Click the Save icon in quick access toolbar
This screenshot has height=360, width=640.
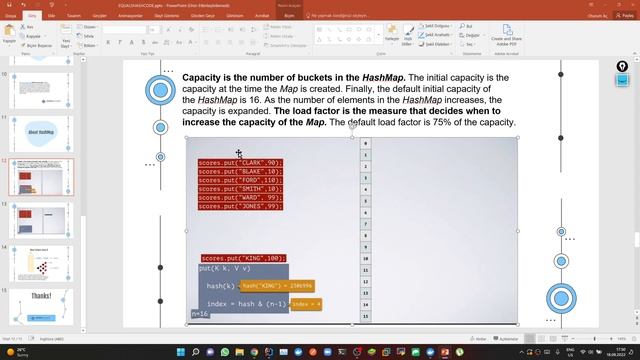click(x=9, y=5)
